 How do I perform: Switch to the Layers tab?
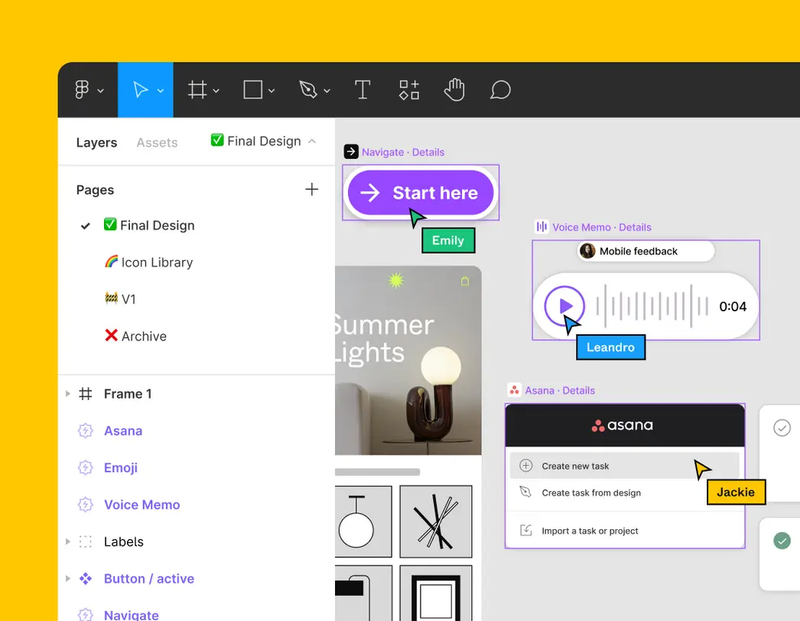pyautogui.click(x=96, y=142)
